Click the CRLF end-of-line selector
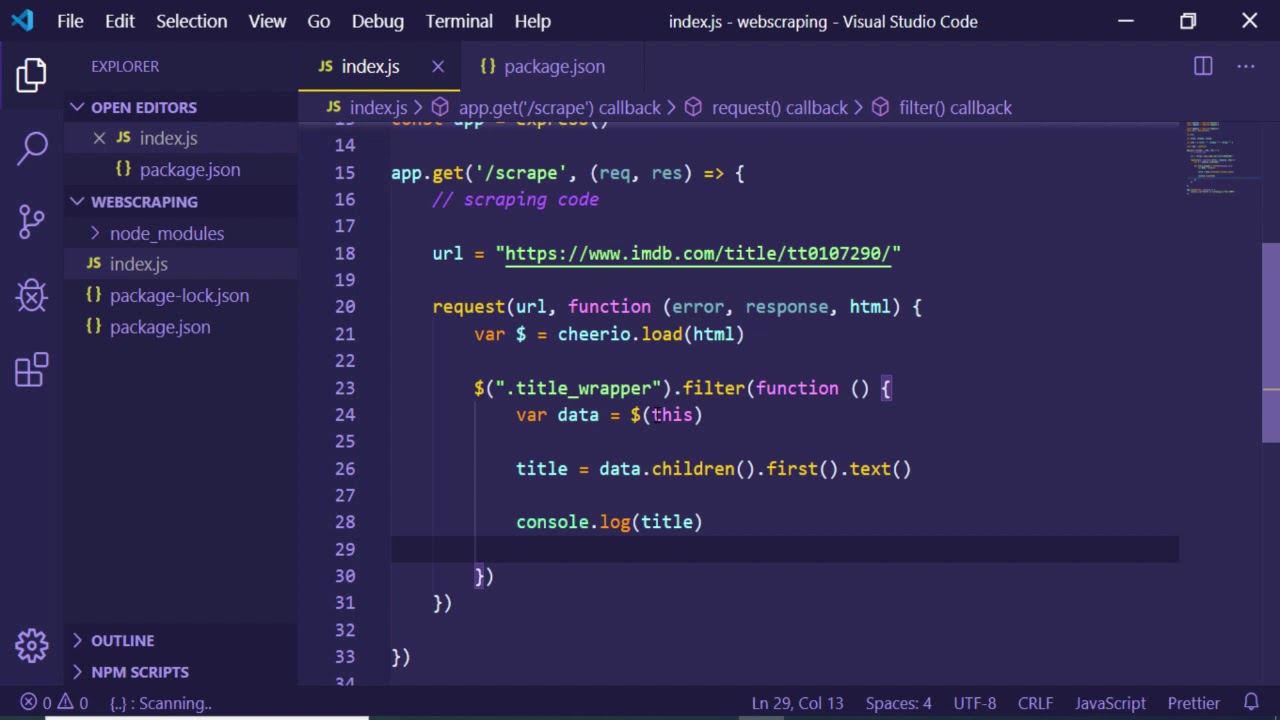This screenshot has height=720, width=1280. click(x=1035, y=703)
